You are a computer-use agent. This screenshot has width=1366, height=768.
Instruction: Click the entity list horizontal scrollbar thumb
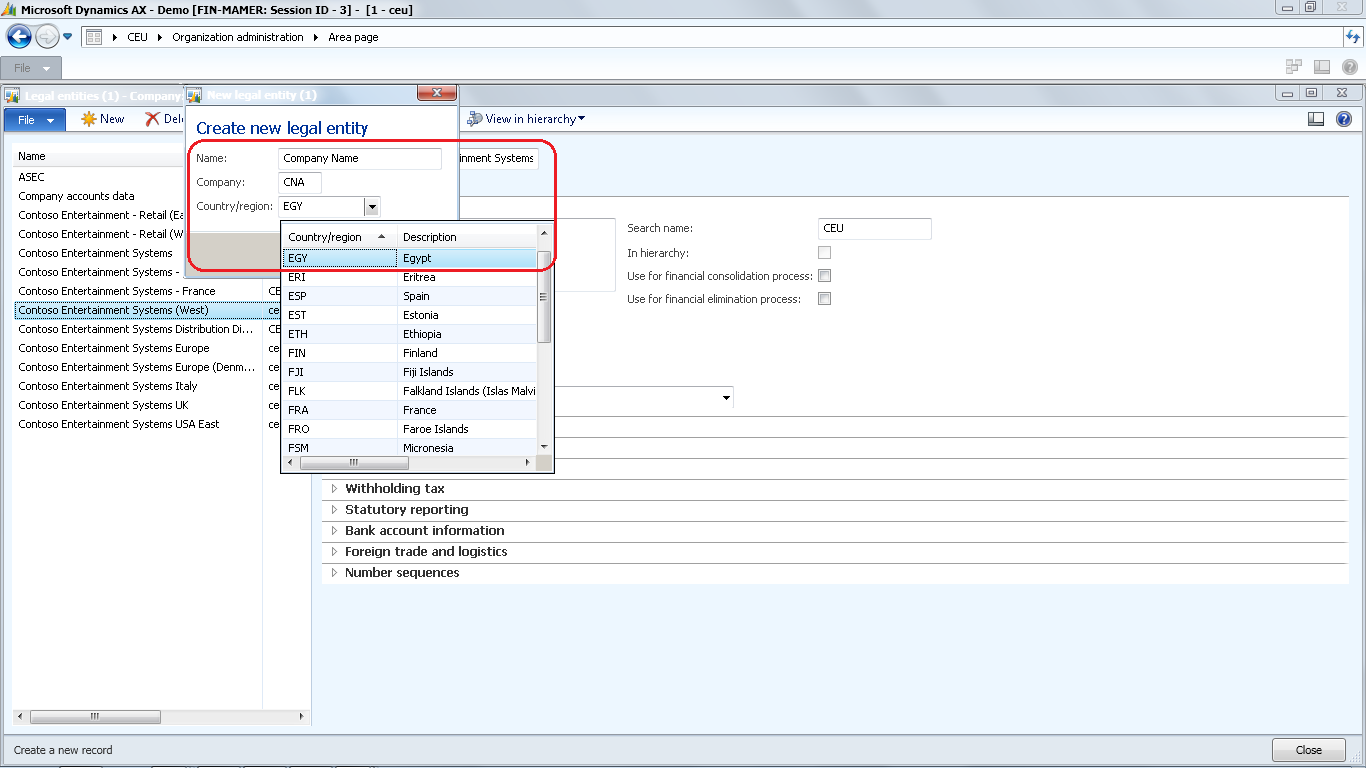click(96, 717)
